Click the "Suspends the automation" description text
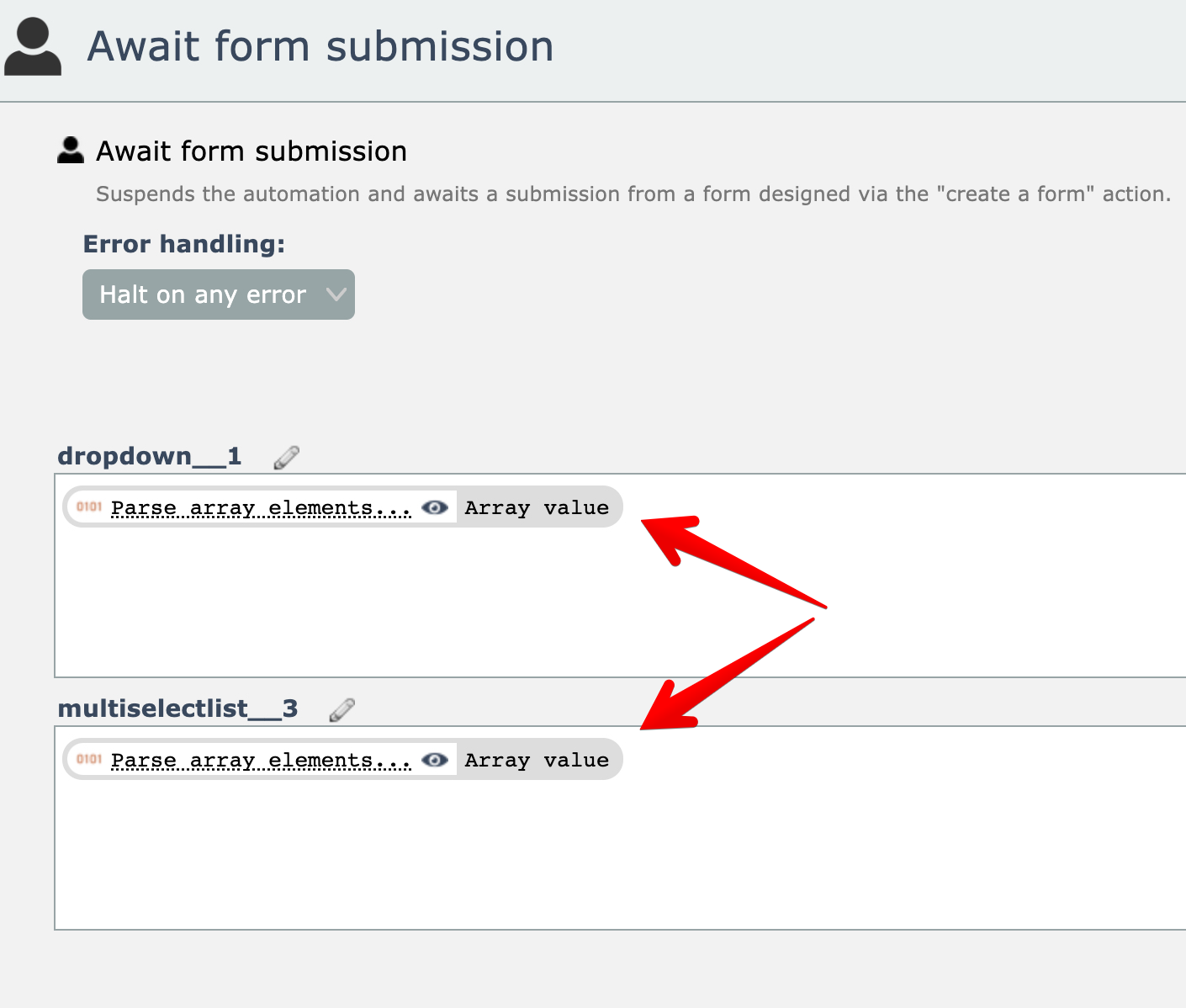This screenshot has height=1008, width=1186. coord(633,194)
